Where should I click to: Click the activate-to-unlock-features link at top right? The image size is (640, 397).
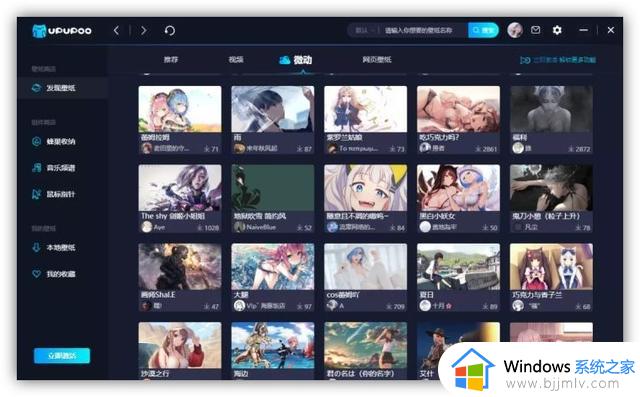[558, 60]
